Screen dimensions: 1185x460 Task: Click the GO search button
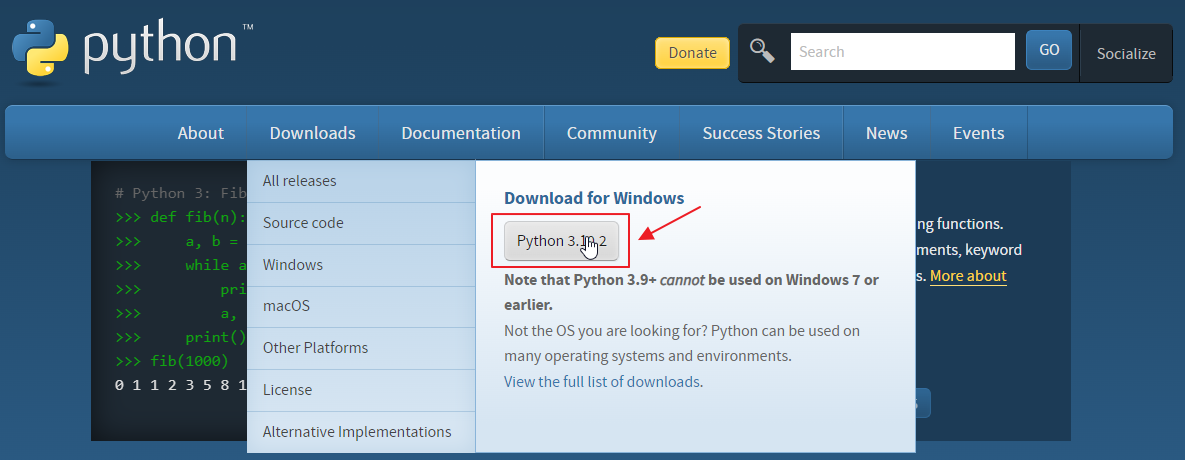tap(1048, 50)
